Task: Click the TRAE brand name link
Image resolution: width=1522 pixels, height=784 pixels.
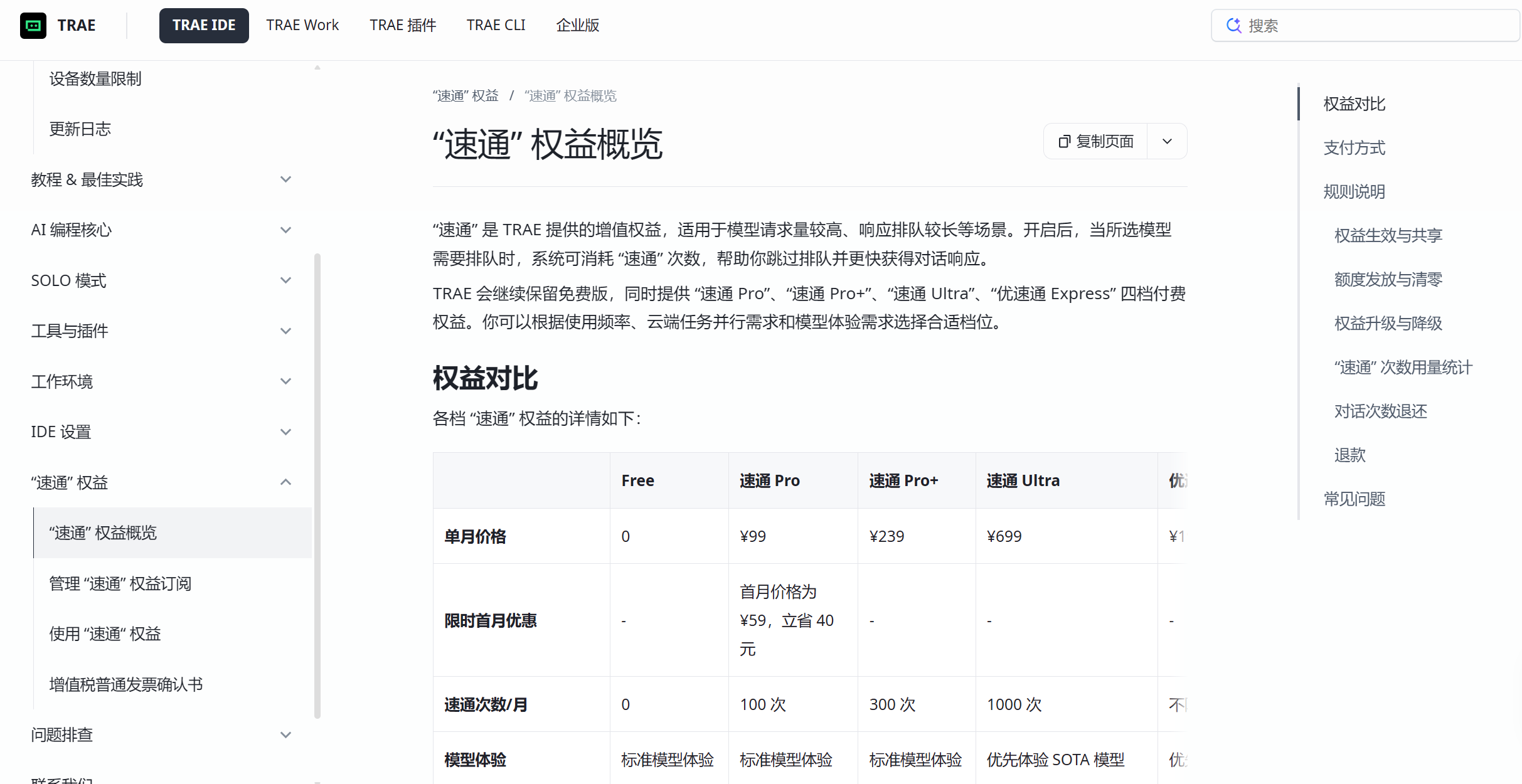Action: [x=77, y=26]
